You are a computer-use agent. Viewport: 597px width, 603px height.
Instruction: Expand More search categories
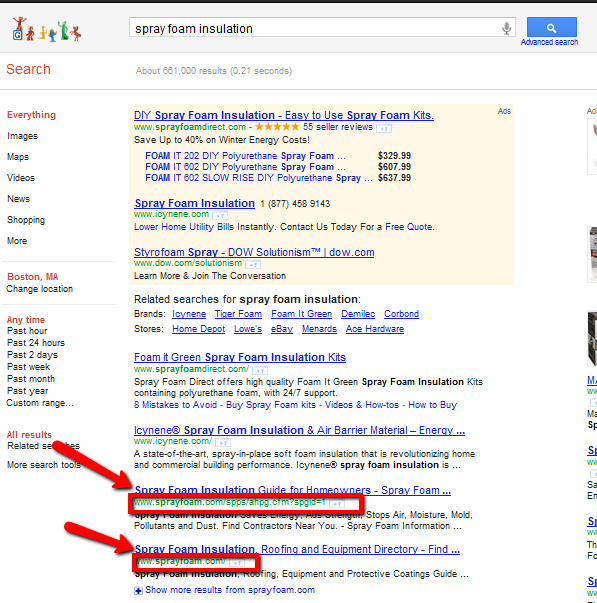click(17, 241)
